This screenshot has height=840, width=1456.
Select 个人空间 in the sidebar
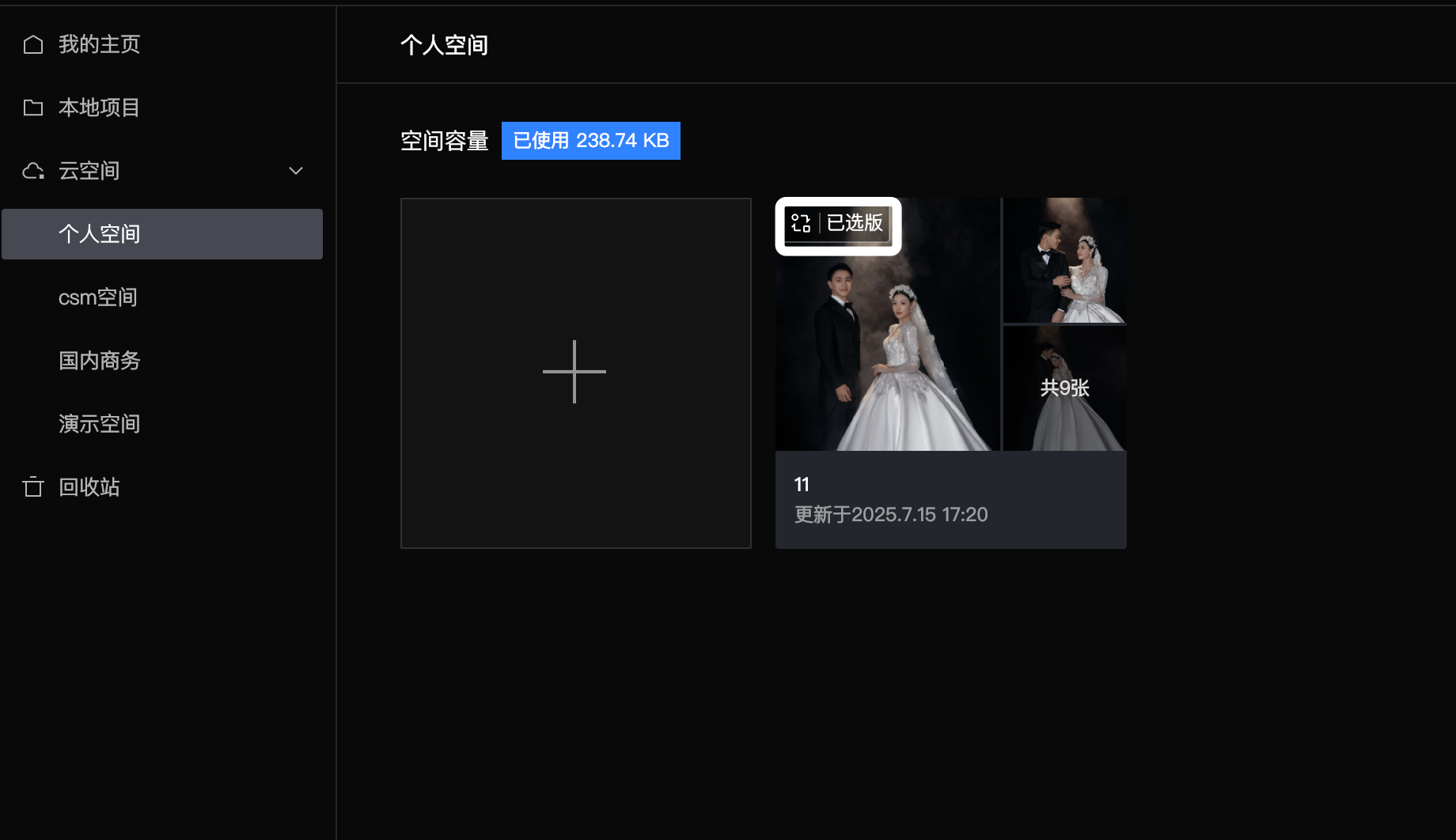click(99, 234)
